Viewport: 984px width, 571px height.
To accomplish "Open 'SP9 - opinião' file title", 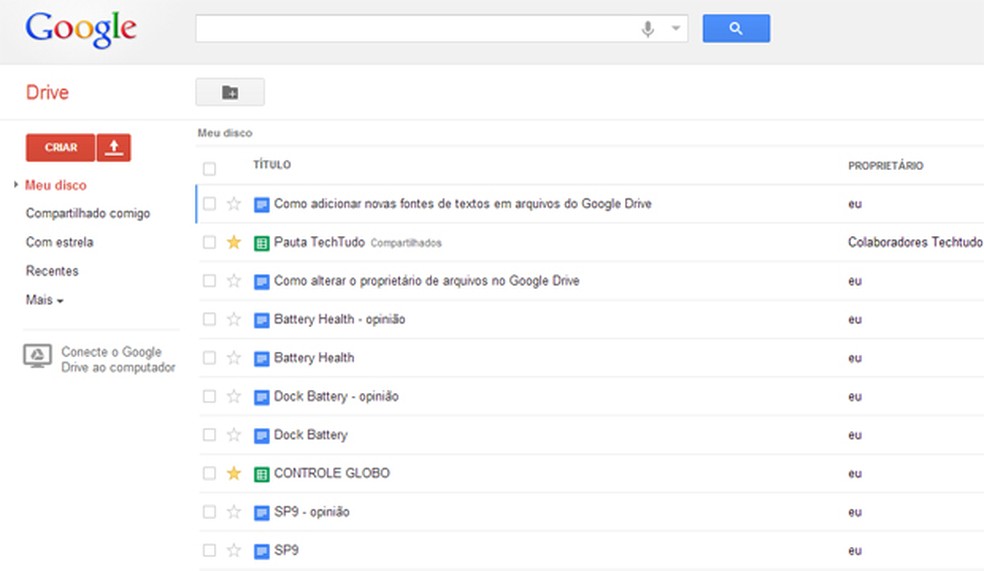I will coord(311,512).
